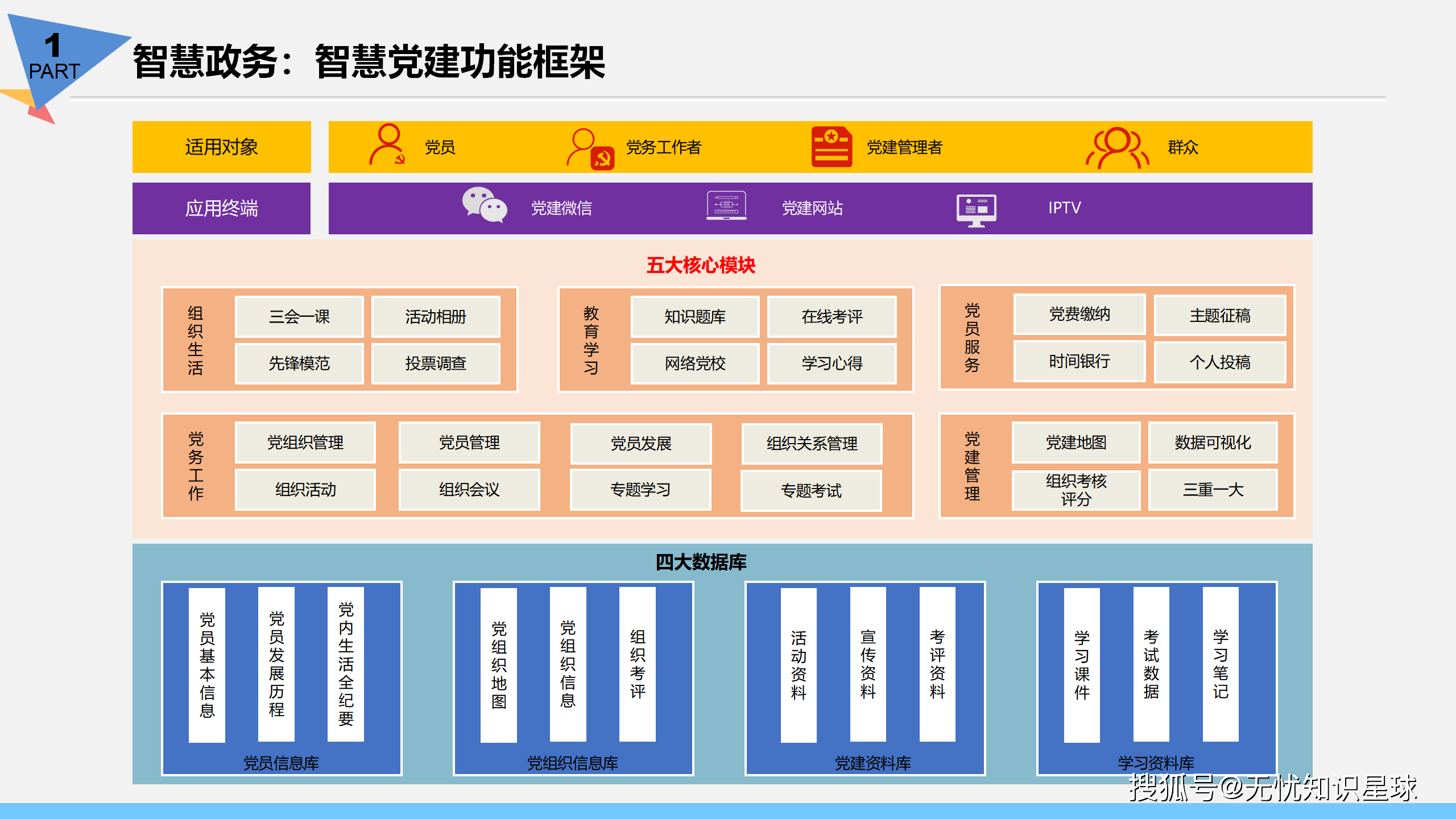Select the IPTV monitor icon
Viewport: 1456px width, 819px height.
click(976, 210)
